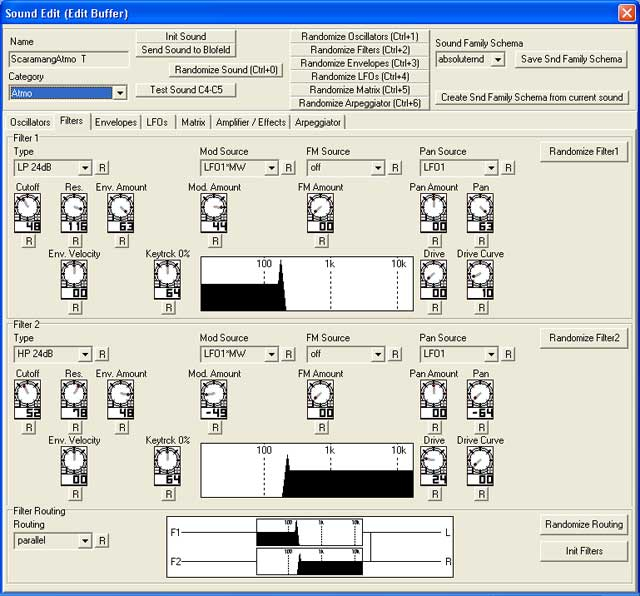The image size is (640, 596).
Task: Click the R button under Filter 1 Cutoff
Action: 29,241
